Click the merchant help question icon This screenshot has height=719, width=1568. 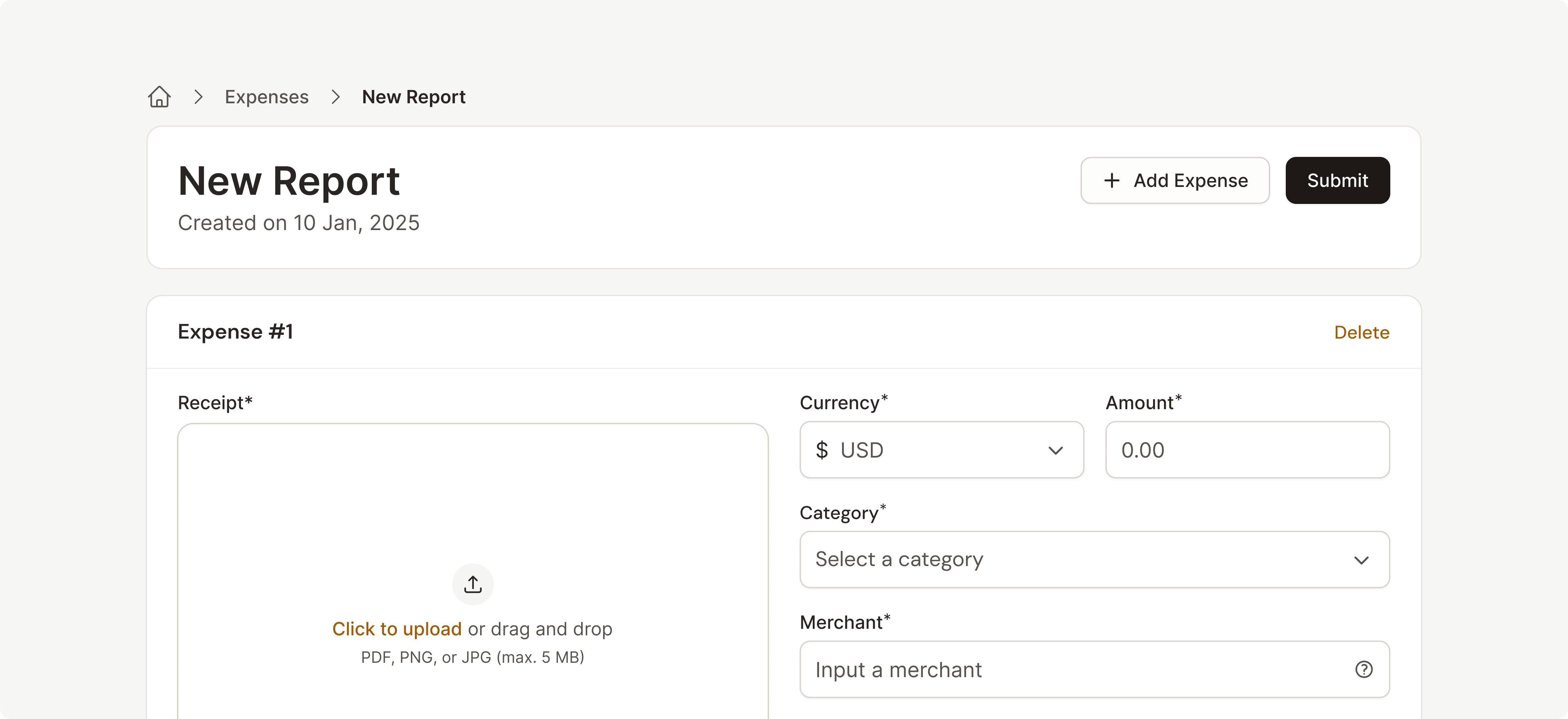pyautogui.click(x=1364, y=670)
